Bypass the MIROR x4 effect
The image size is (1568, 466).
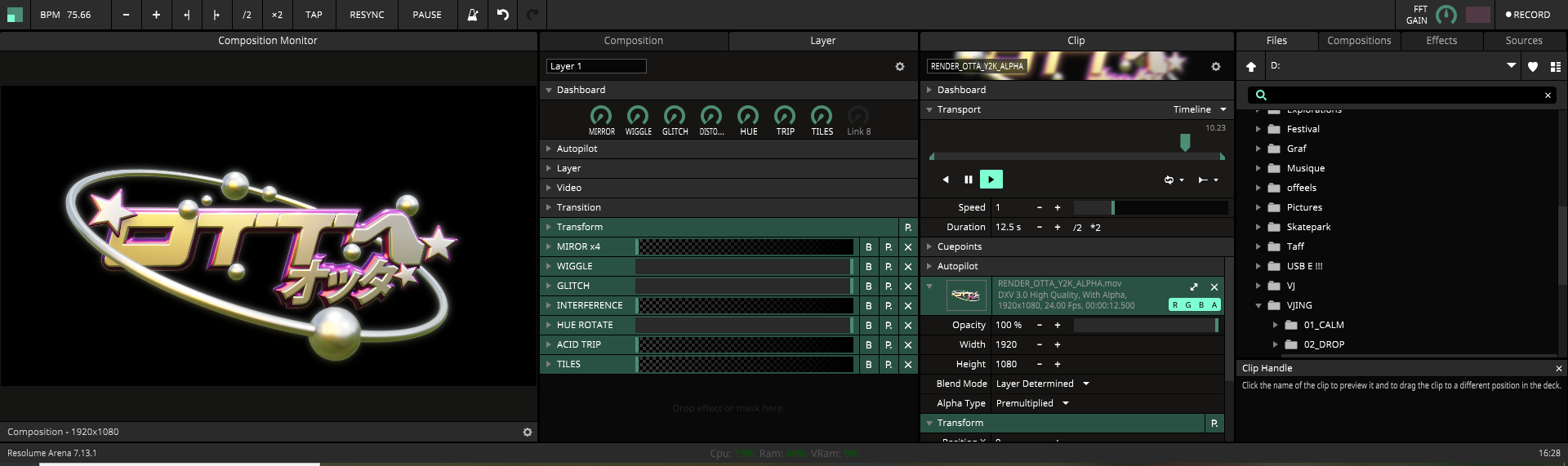tap(868, 246)
